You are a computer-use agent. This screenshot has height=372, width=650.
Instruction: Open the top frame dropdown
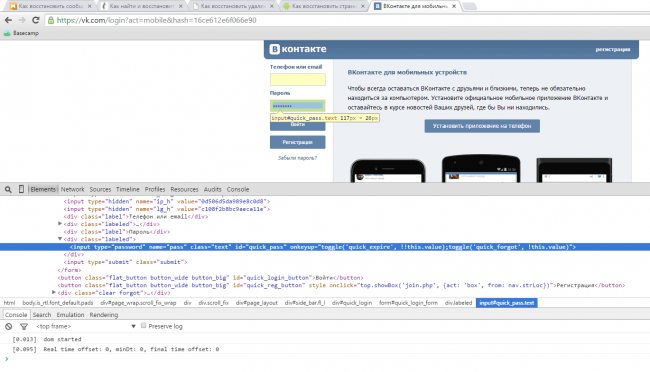[86, 326]
